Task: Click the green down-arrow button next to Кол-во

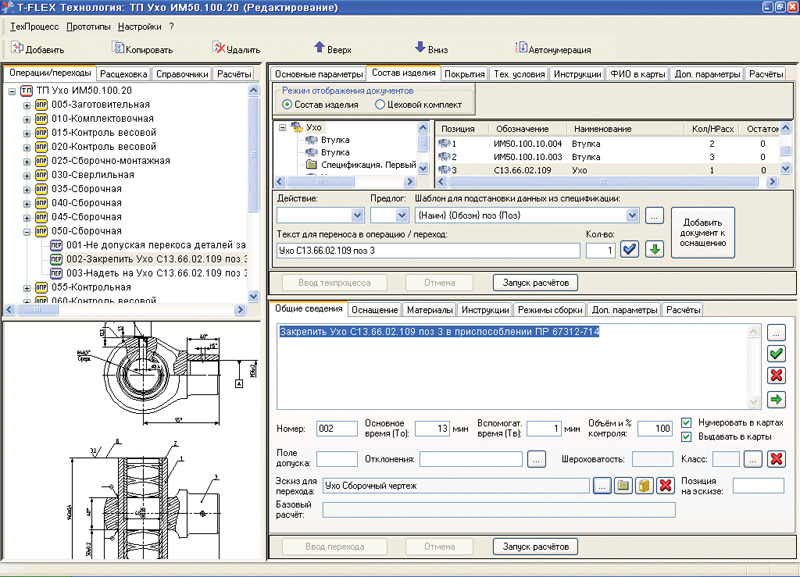Action: [655, 249]
